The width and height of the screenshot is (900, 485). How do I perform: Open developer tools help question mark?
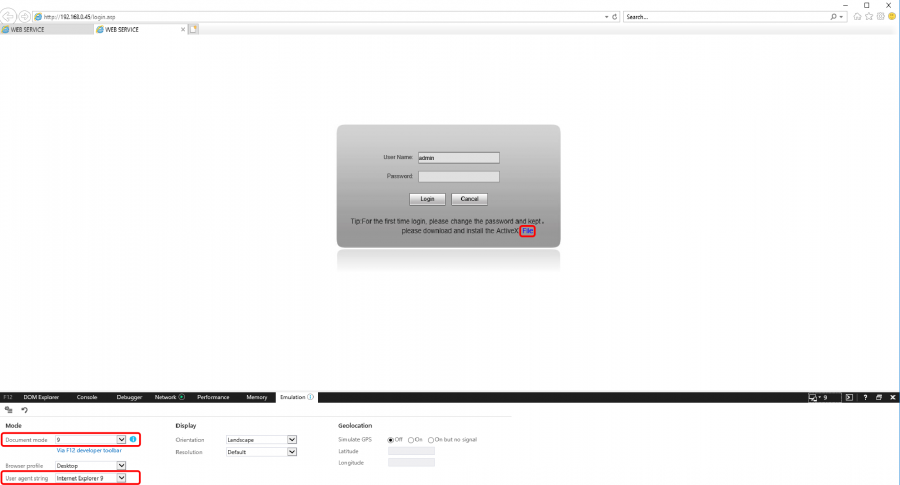click(865, 397)
